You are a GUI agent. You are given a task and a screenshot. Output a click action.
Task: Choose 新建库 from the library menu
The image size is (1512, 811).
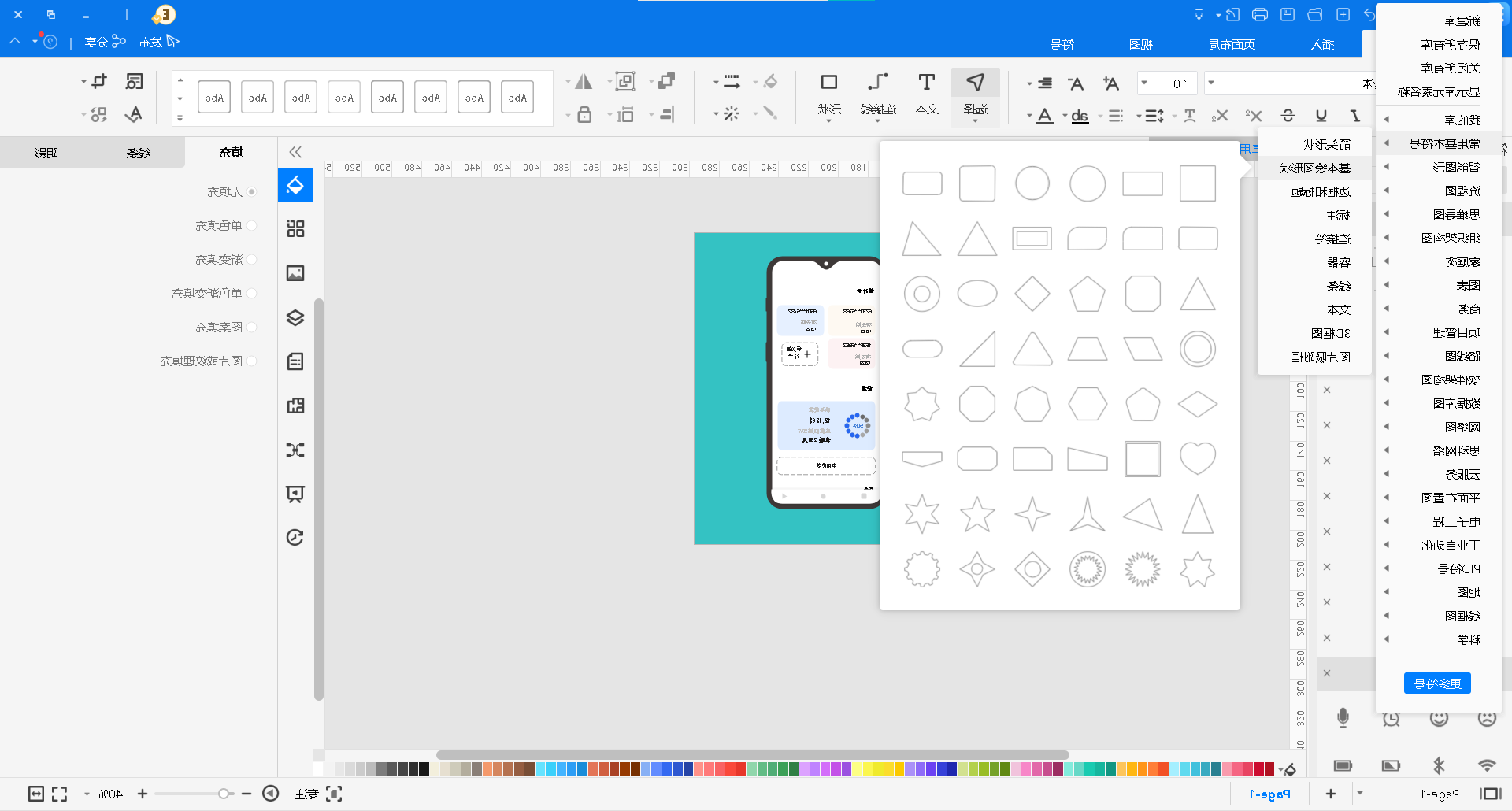[1462, 20]
